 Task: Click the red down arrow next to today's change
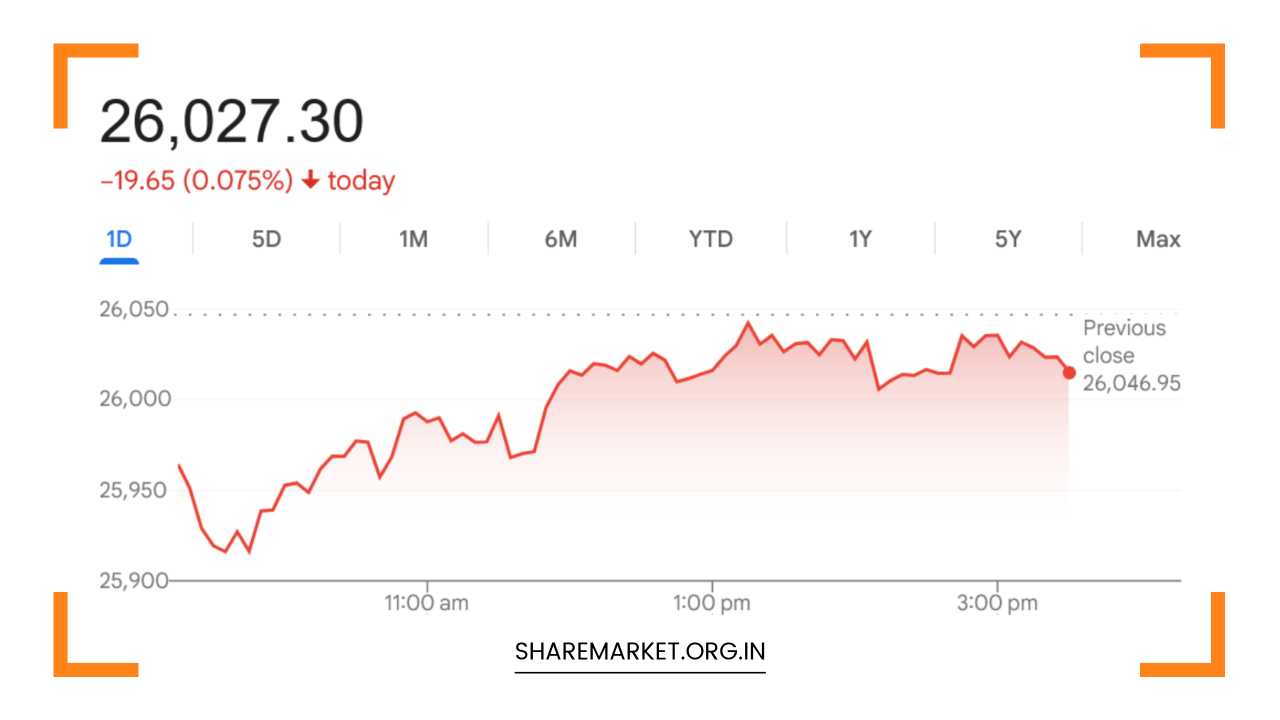311,180
